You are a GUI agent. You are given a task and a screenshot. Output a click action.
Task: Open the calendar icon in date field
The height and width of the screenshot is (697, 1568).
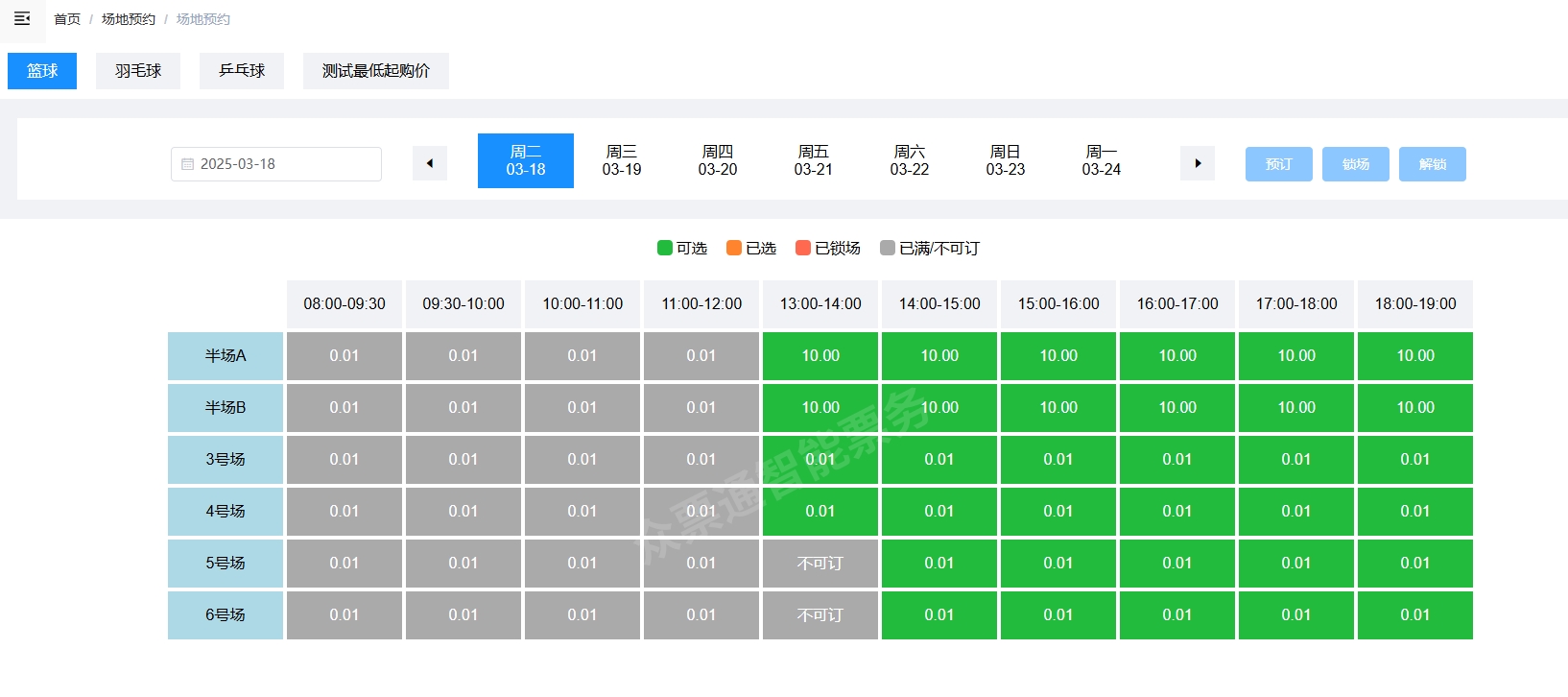click(x=187, y=164)
